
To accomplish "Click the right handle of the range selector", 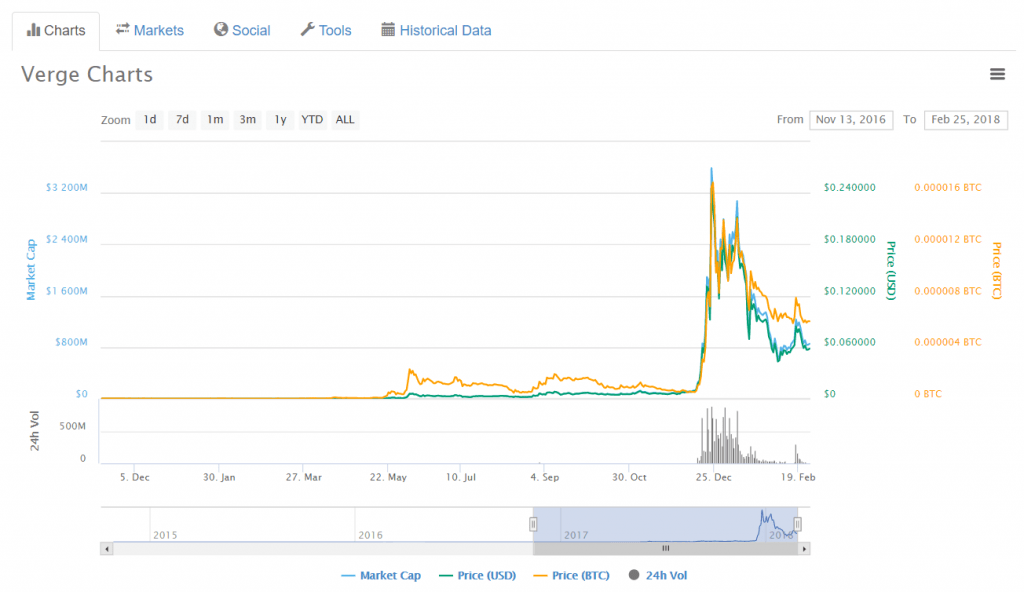I will pyautogui.click(x=797, y=524).
